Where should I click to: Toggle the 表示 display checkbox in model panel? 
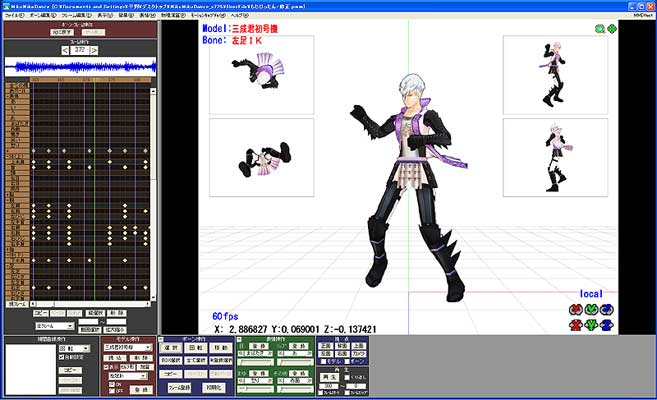coord(106,367)
